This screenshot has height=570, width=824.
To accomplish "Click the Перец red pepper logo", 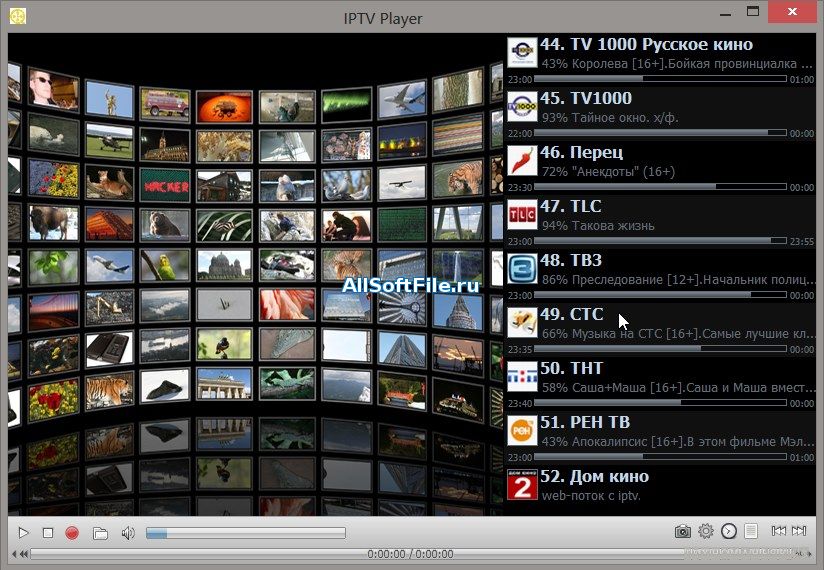I will 522,161.
